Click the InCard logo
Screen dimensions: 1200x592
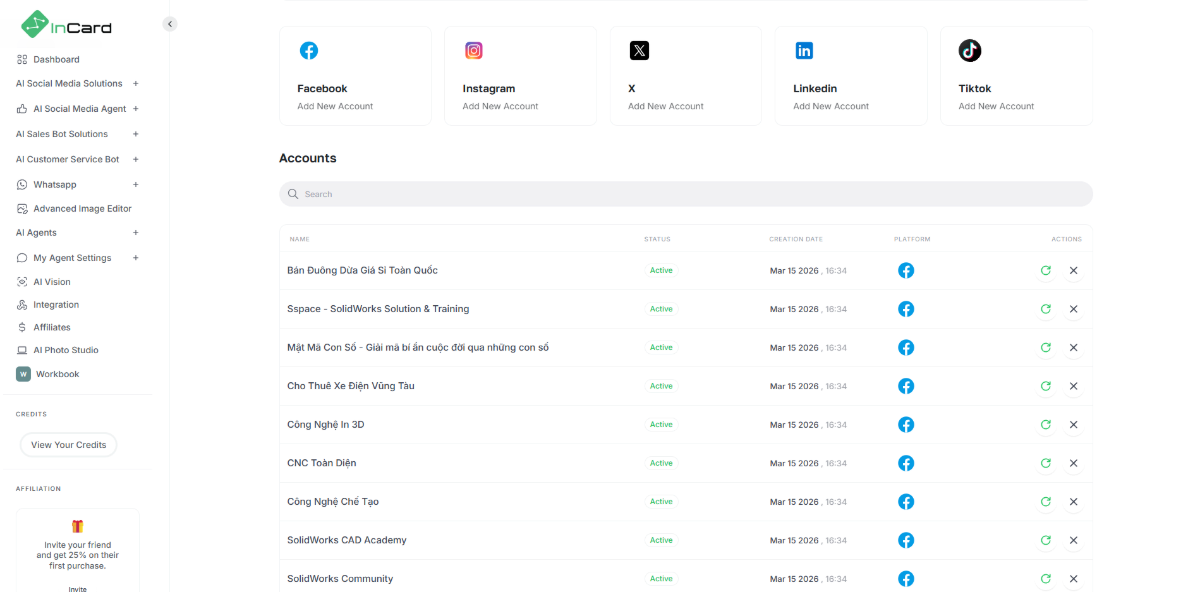67,24
